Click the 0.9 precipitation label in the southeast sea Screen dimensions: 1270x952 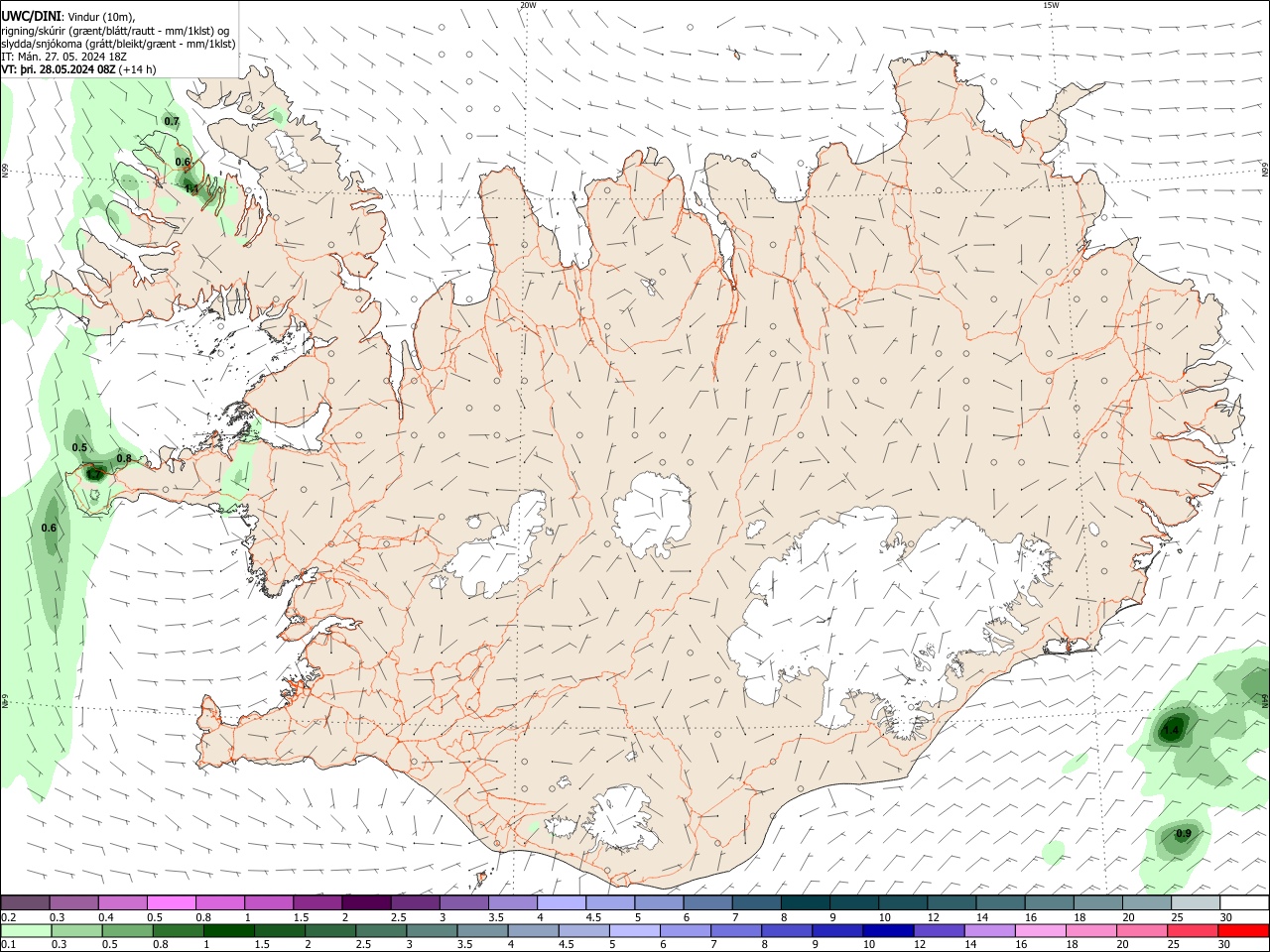1183,834
